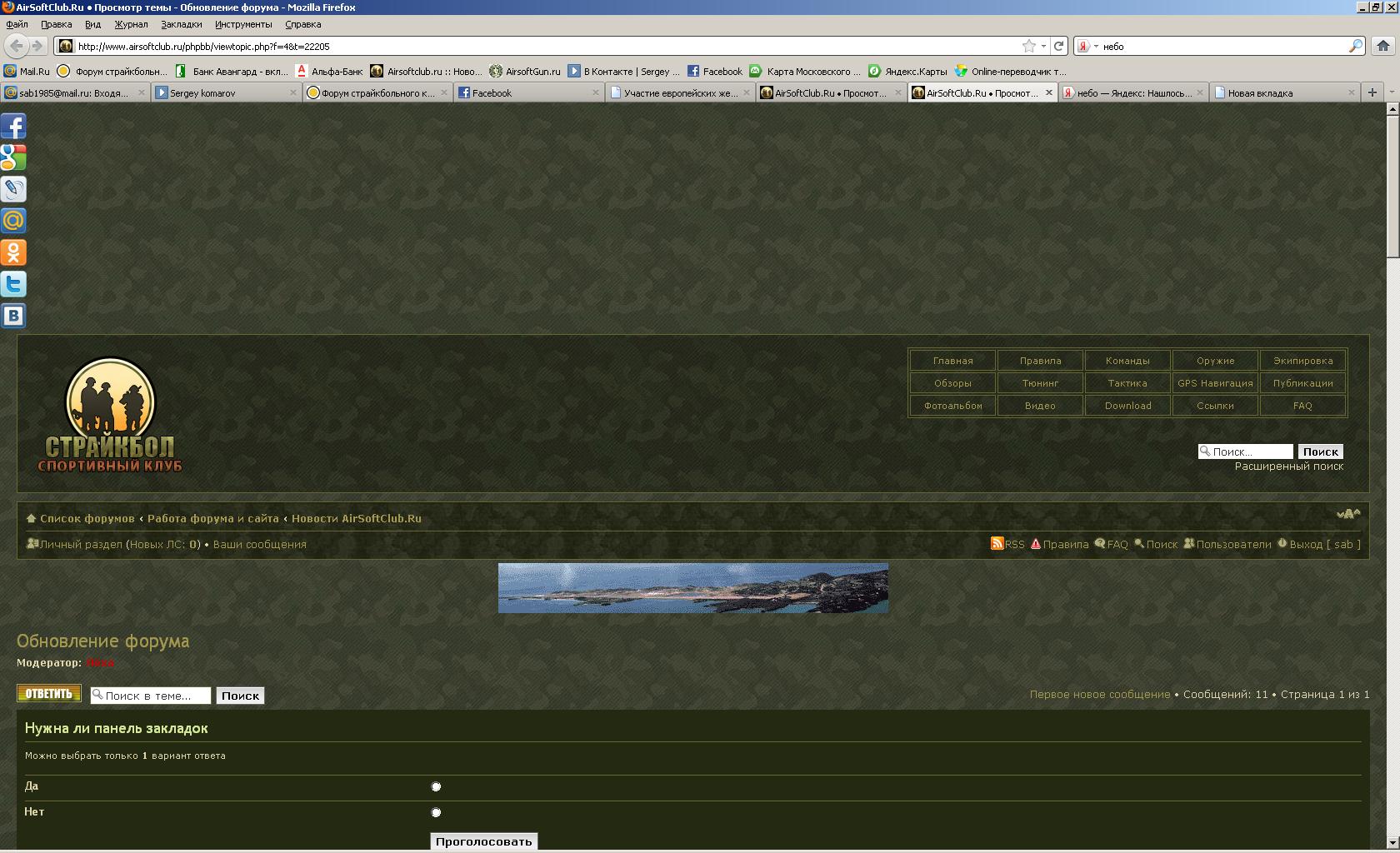
Task: Select the "Нет" poll option
Action: (x=436, y=812)
